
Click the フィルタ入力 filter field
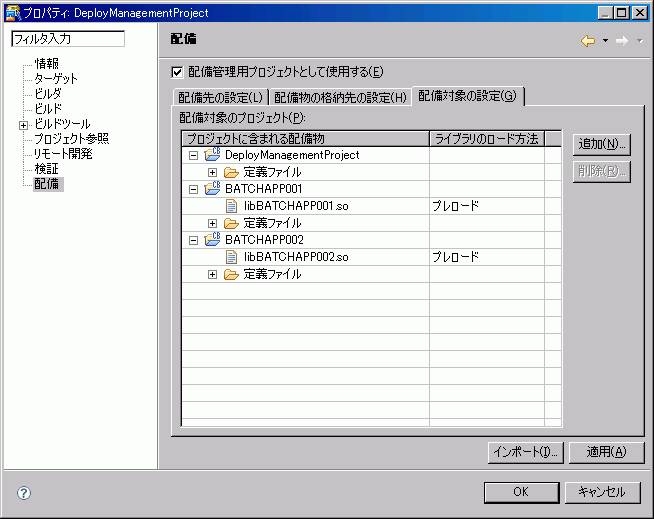pos(68,39)
